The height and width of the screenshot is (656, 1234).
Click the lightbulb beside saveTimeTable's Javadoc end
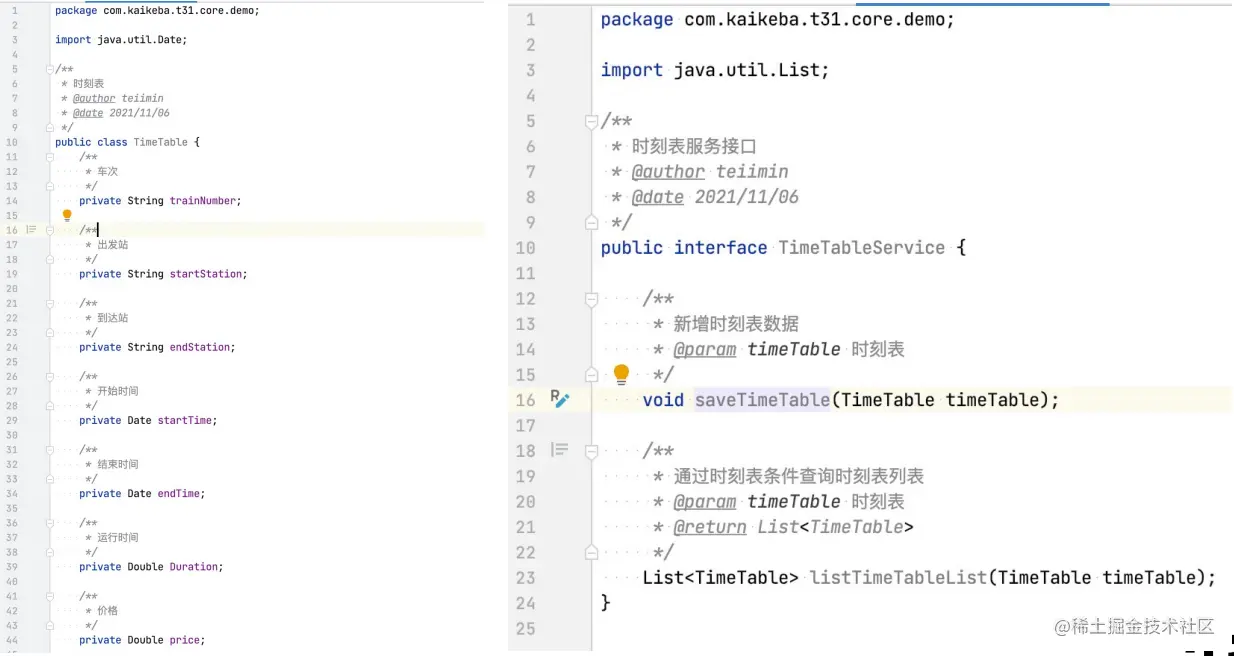[621, 374]
